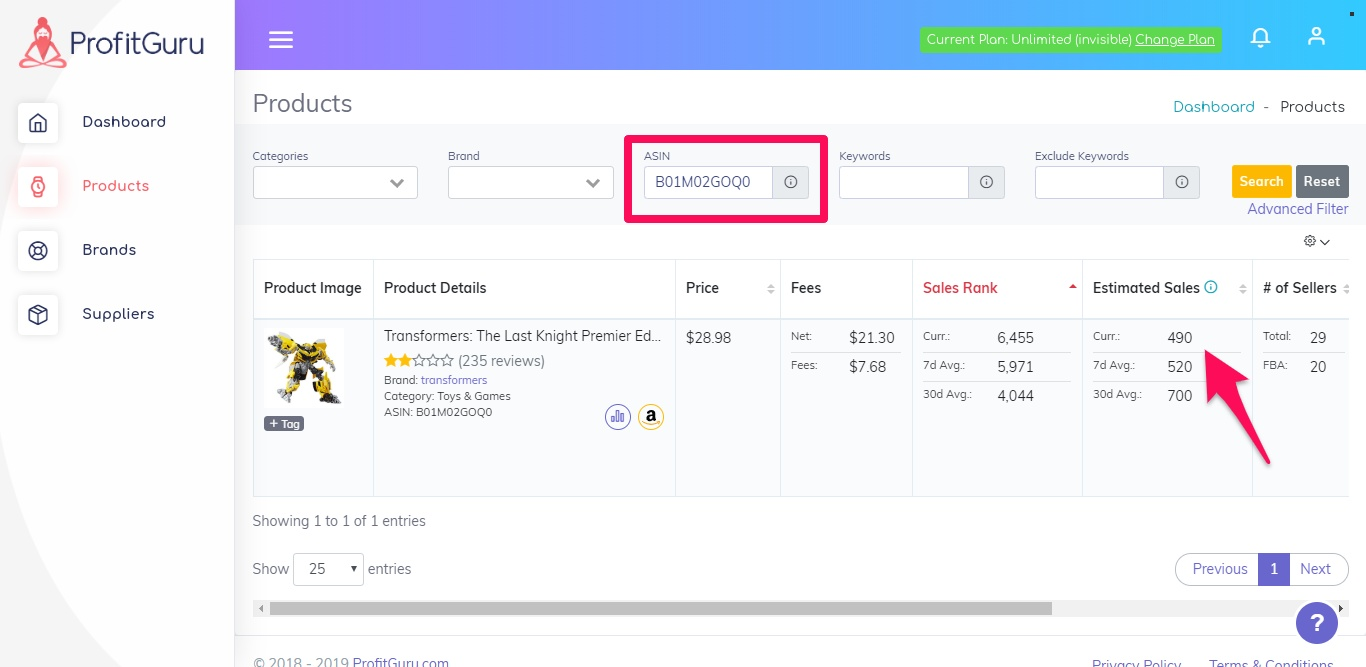Image resolution: width=1366 pixels, height=667 pixels.
Task: Click the + Tag button
Action: click(x=284, y=424)
